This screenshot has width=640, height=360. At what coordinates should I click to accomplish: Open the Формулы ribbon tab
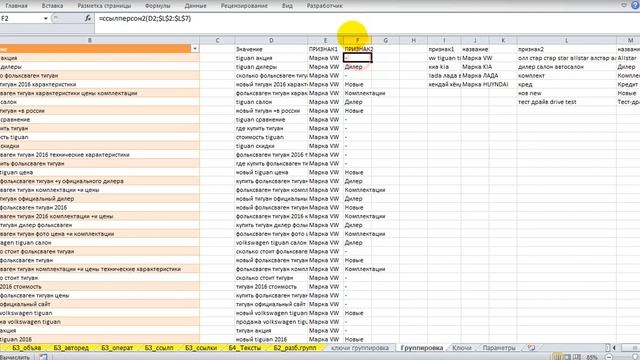[158, 6]
